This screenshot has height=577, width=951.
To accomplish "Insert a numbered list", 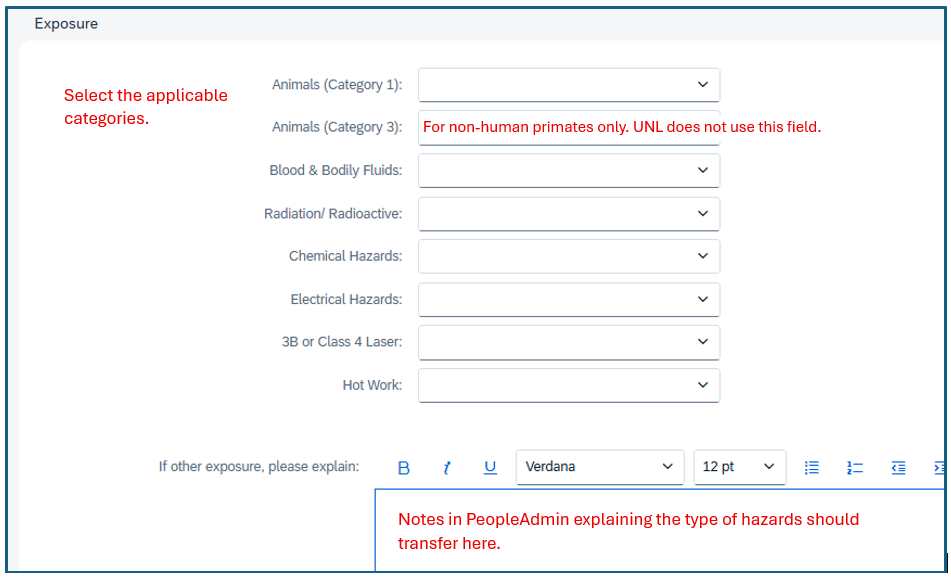I will click(855, 467).
